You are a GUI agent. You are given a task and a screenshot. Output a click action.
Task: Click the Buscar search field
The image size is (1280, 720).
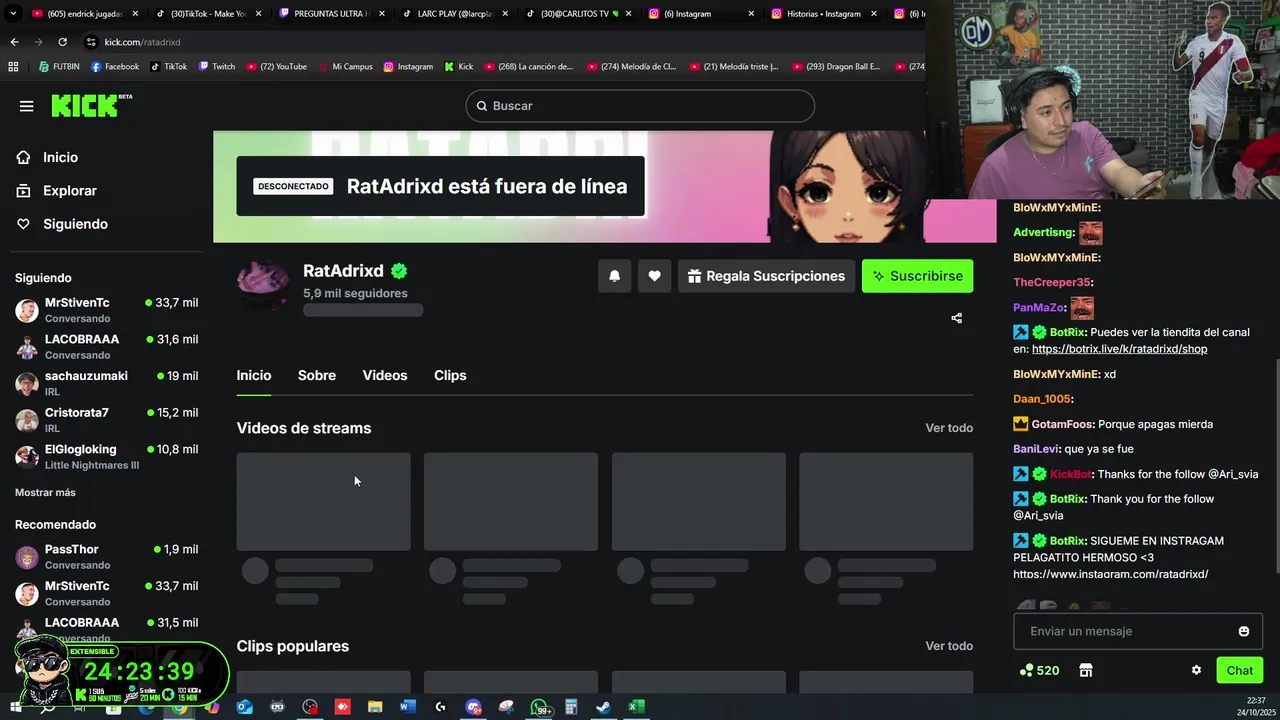pyautogui.click(x=640, y=106)
